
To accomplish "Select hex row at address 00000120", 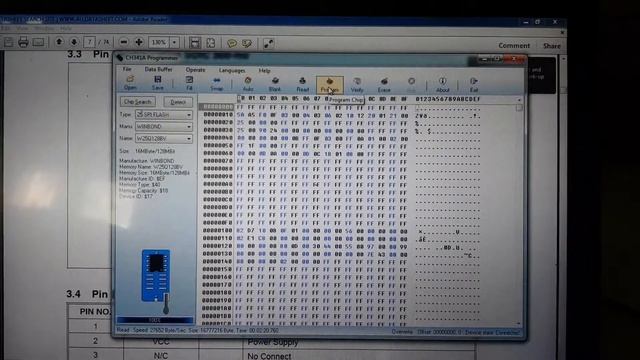I will click(218, 246).
